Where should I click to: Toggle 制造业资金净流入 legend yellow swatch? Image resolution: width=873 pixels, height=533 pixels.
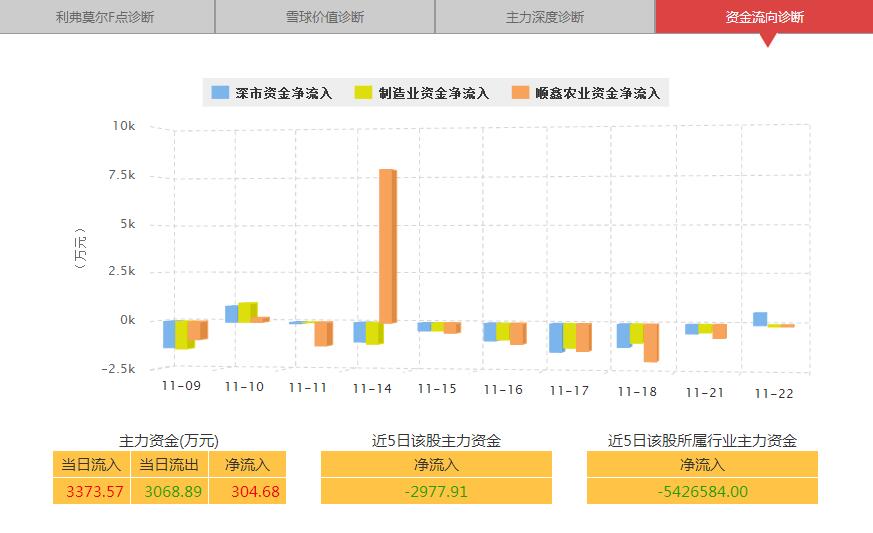pos(364,92)
